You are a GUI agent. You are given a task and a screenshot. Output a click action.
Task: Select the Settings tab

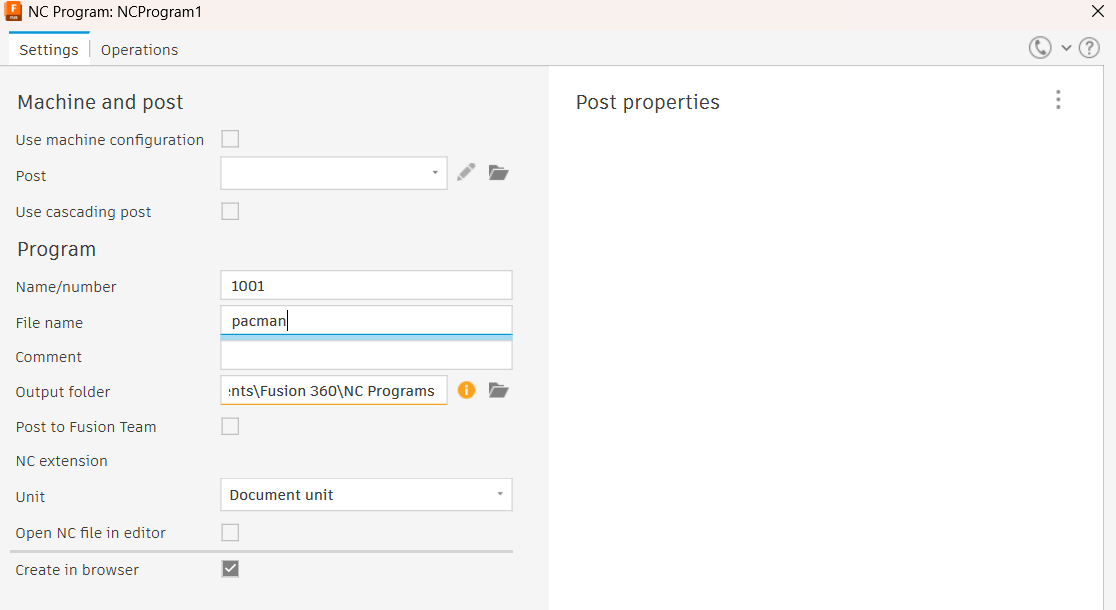pyautogui.click(x=49, y=50)
